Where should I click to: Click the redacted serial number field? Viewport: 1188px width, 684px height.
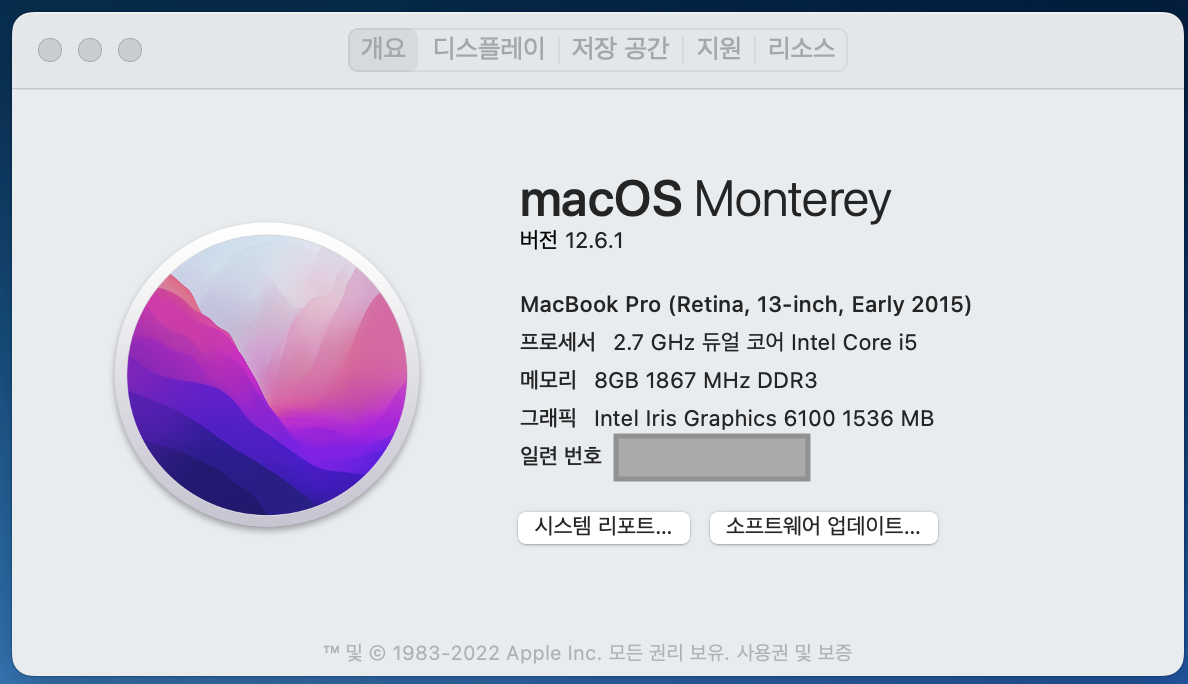[712, 458]
